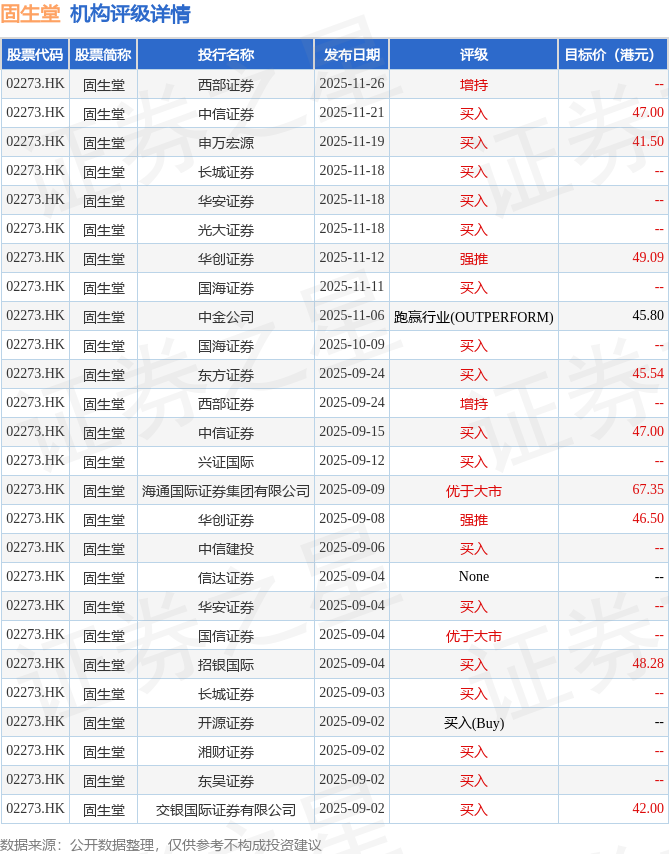Image resolution: width=669 pixels, height=854 pixels.
Task: Select the 兴证国际 cell
Action: coord(226,462)
